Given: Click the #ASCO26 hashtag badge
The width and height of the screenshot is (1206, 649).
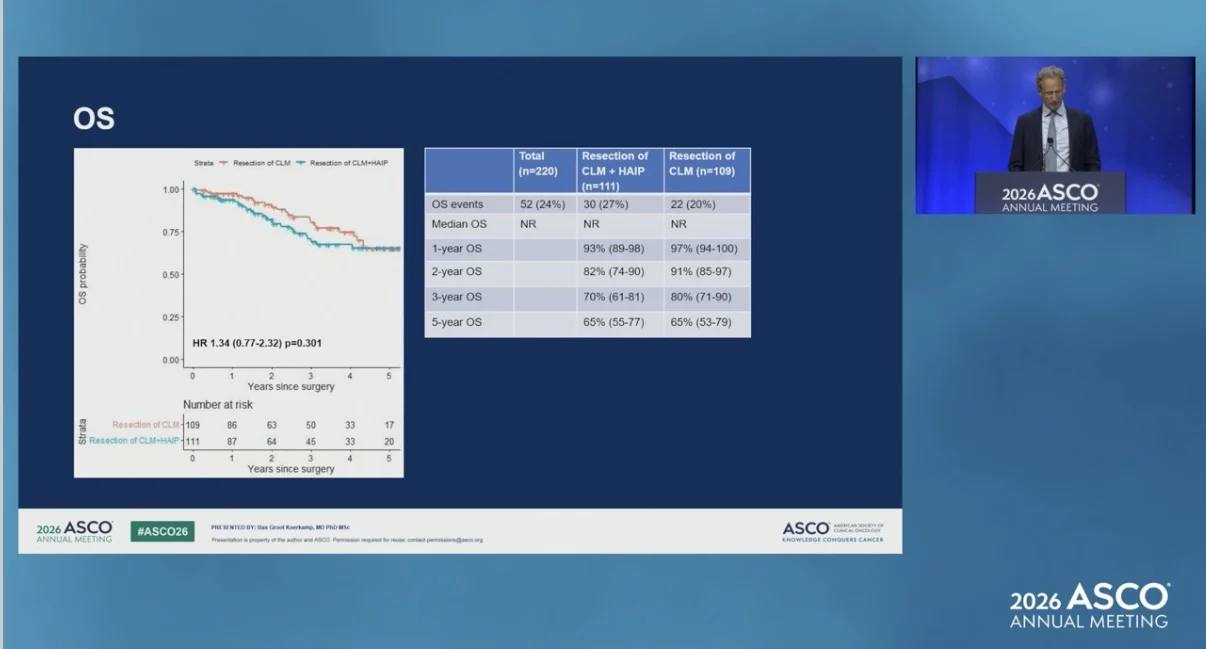Looking at the screenshot, I should 162,531.
